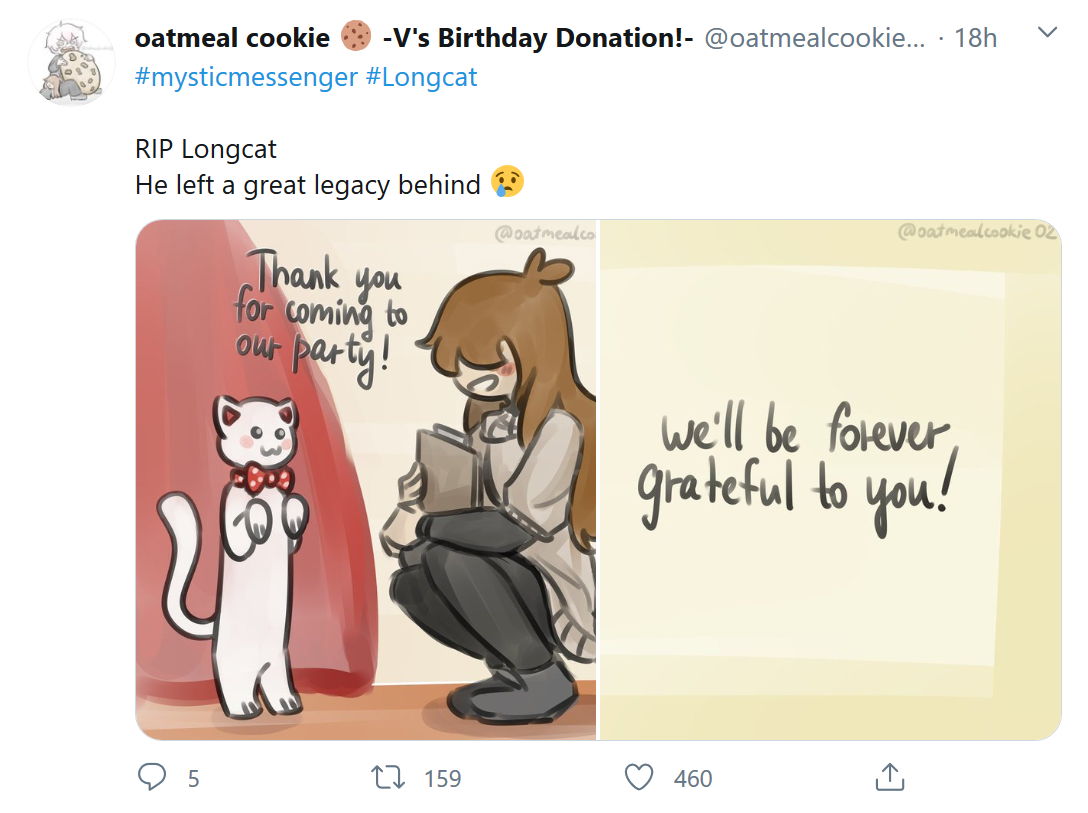Click the @oatmealcookie handle
1088x813 pixels.
pyautogui.click(x=815, y=38)
